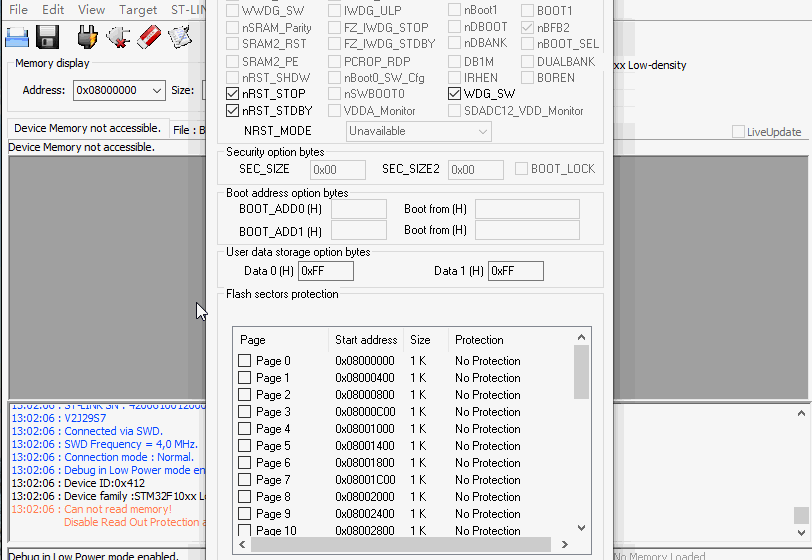This screenshot has width=812, height=560.
Task: Click the log line V2J29S7
Action: 59,419
